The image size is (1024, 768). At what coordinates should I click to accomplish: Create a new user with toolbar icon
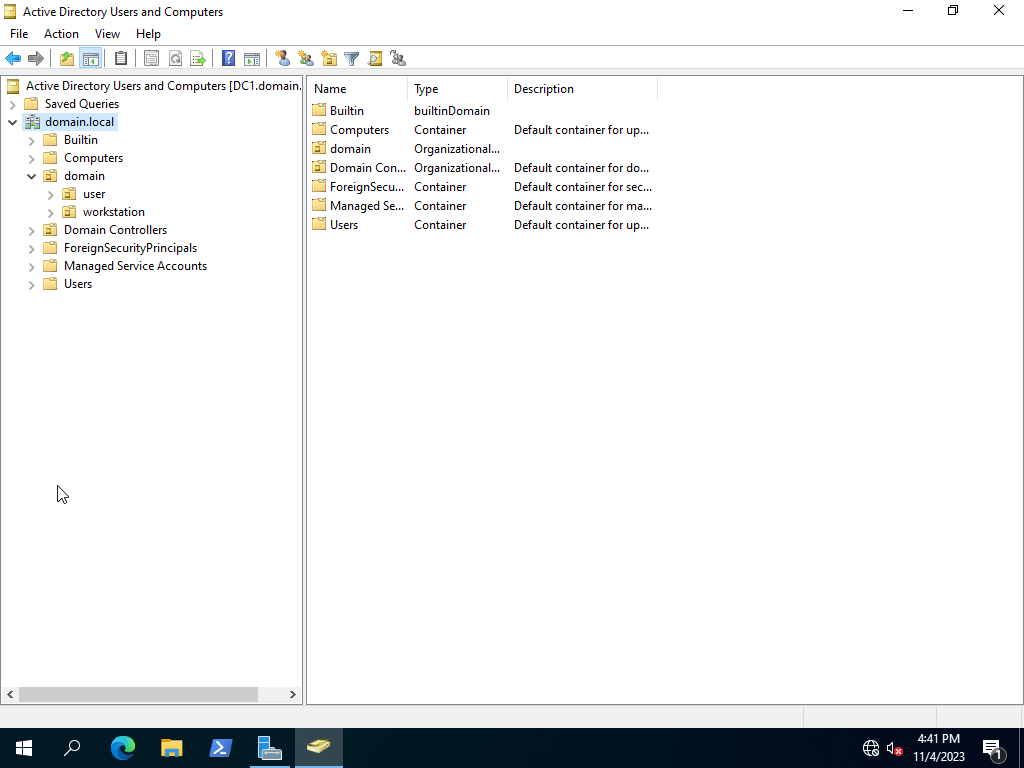[282, 59]
